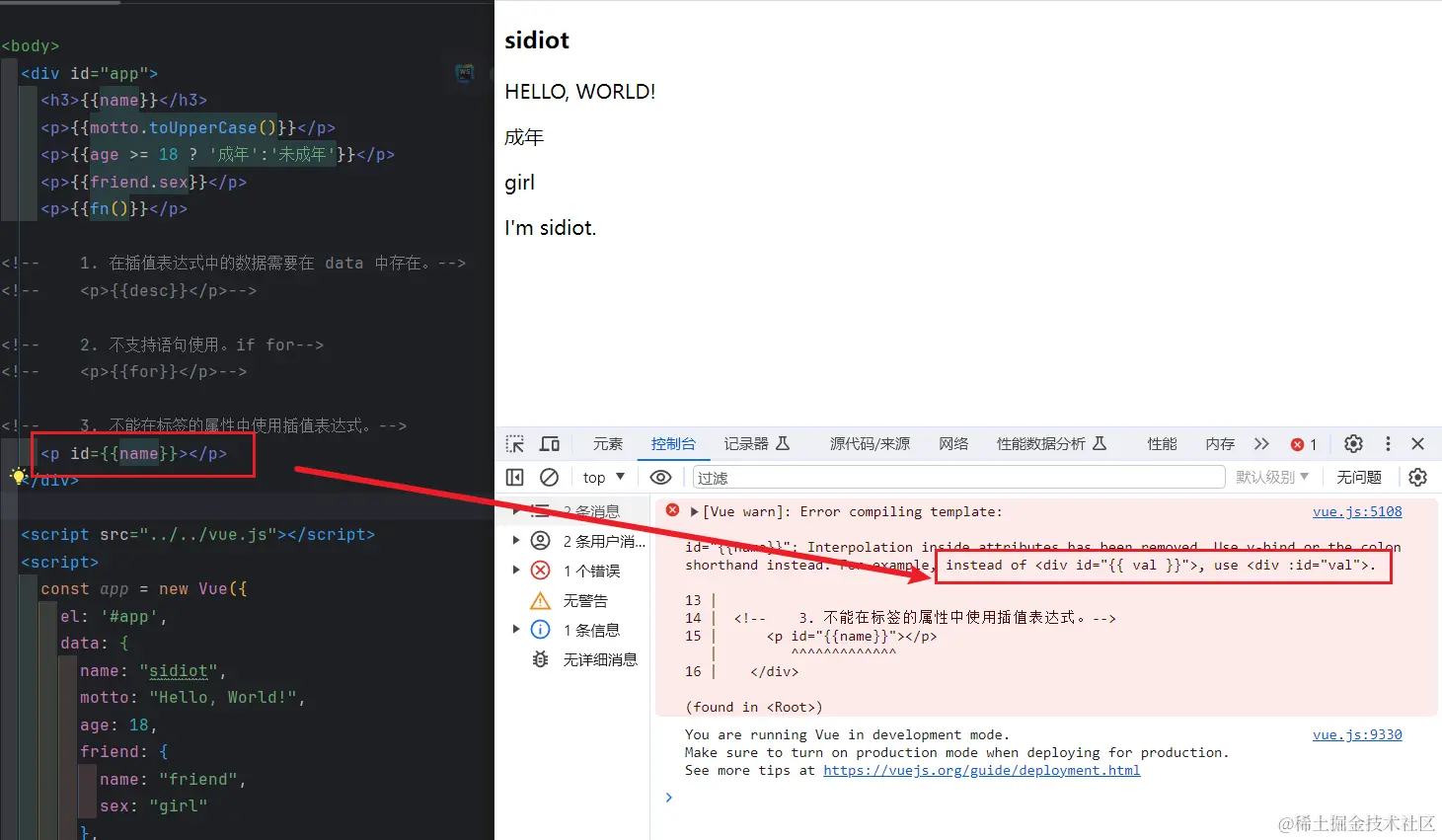Open the 默认级别 log level dropdown
Screen dimensions: 1442x840
[1272, 478]
